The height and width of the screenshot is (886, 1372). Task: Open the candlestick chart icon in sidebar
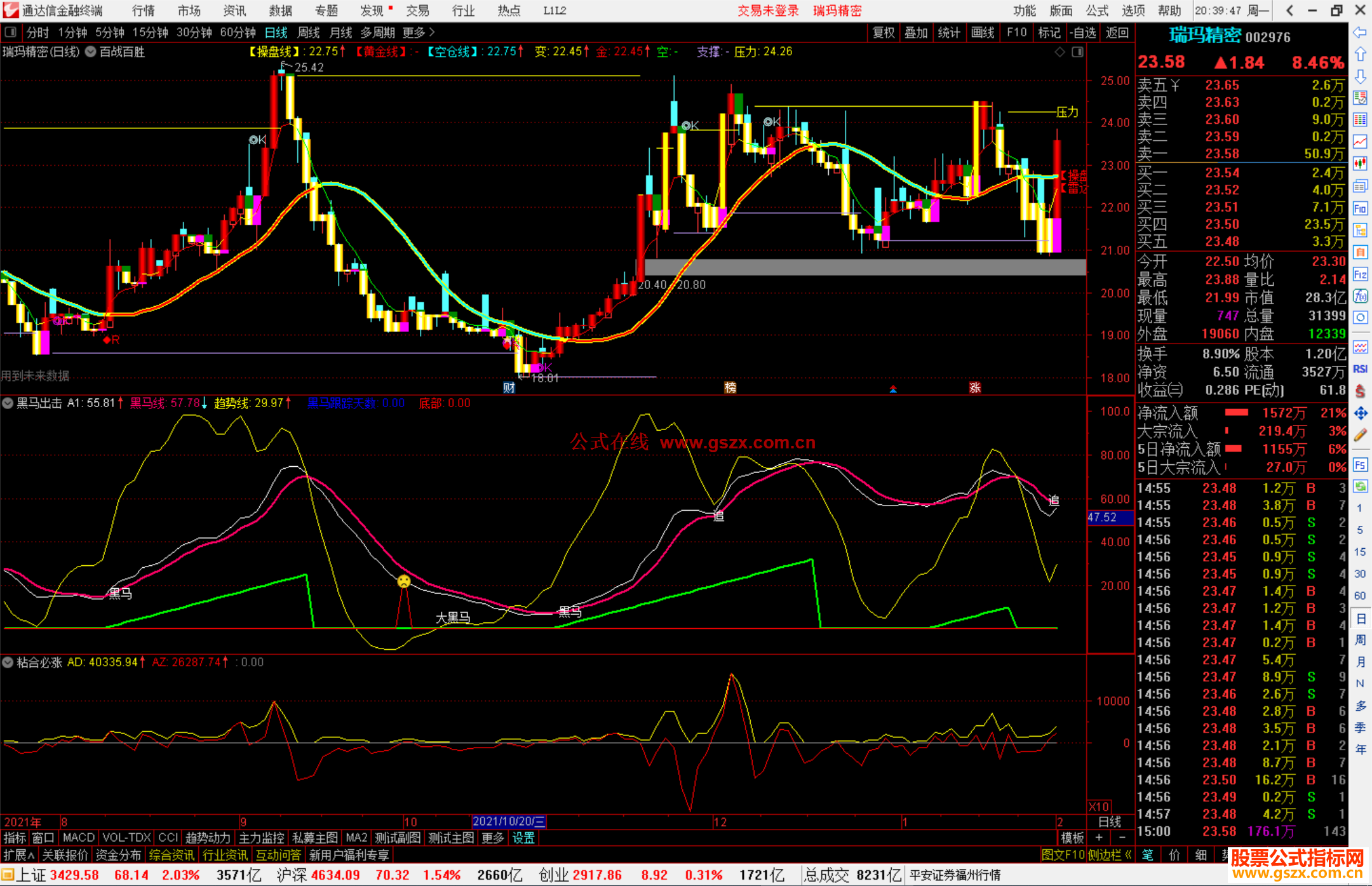[x=1360, y=164]
